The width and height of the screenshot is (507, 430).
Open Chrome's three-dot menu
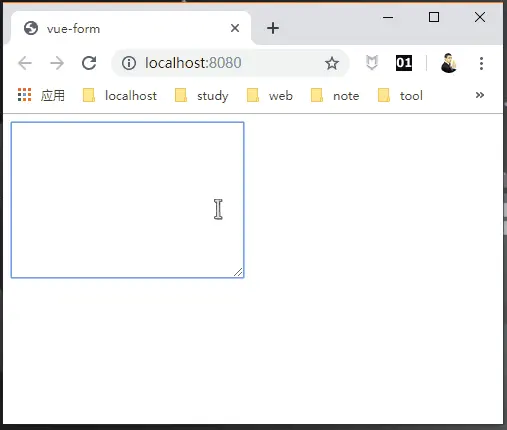click(481, 63)
